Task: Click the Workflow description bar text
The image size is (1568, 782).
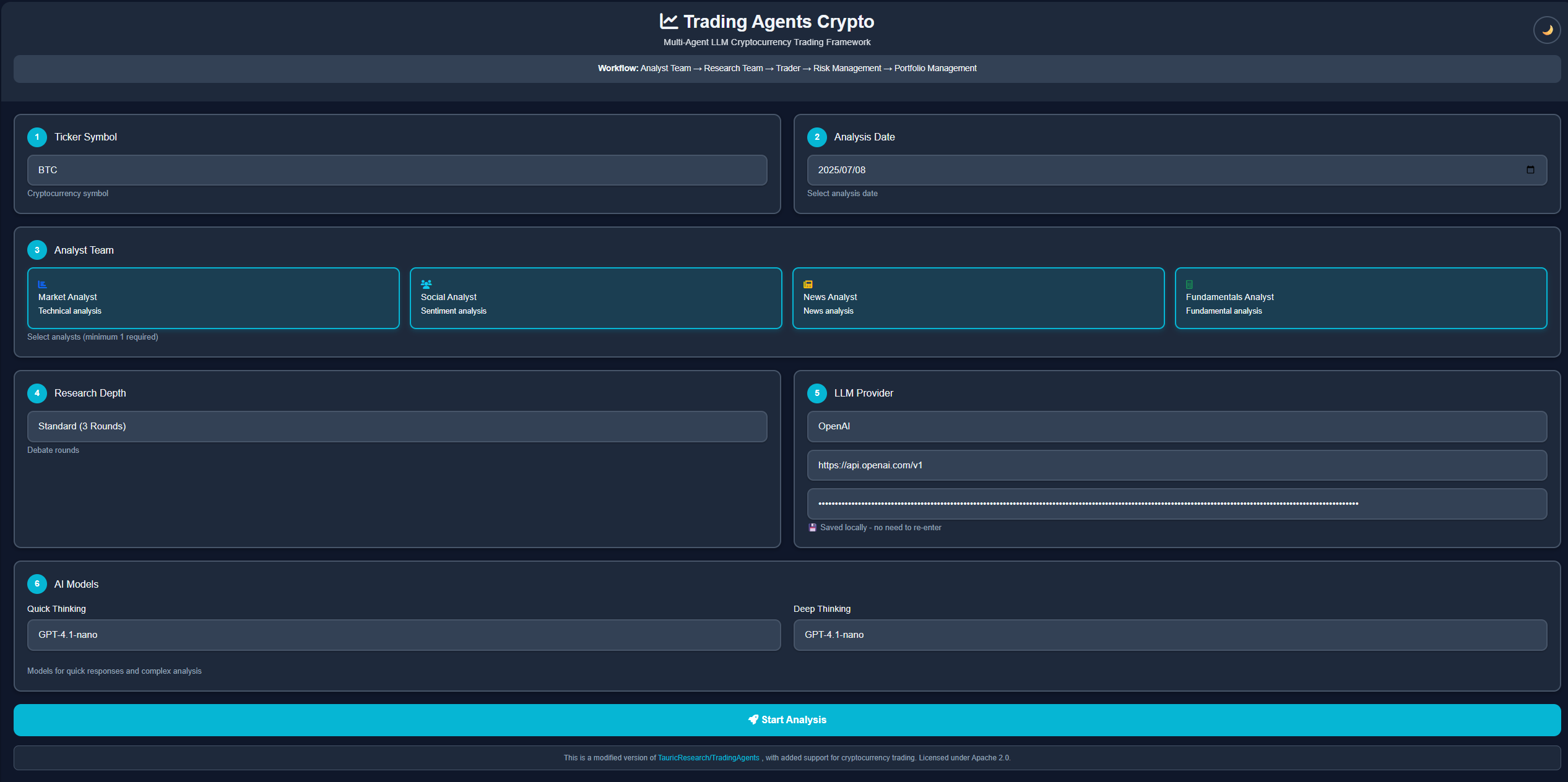Action: click(787, 68)
